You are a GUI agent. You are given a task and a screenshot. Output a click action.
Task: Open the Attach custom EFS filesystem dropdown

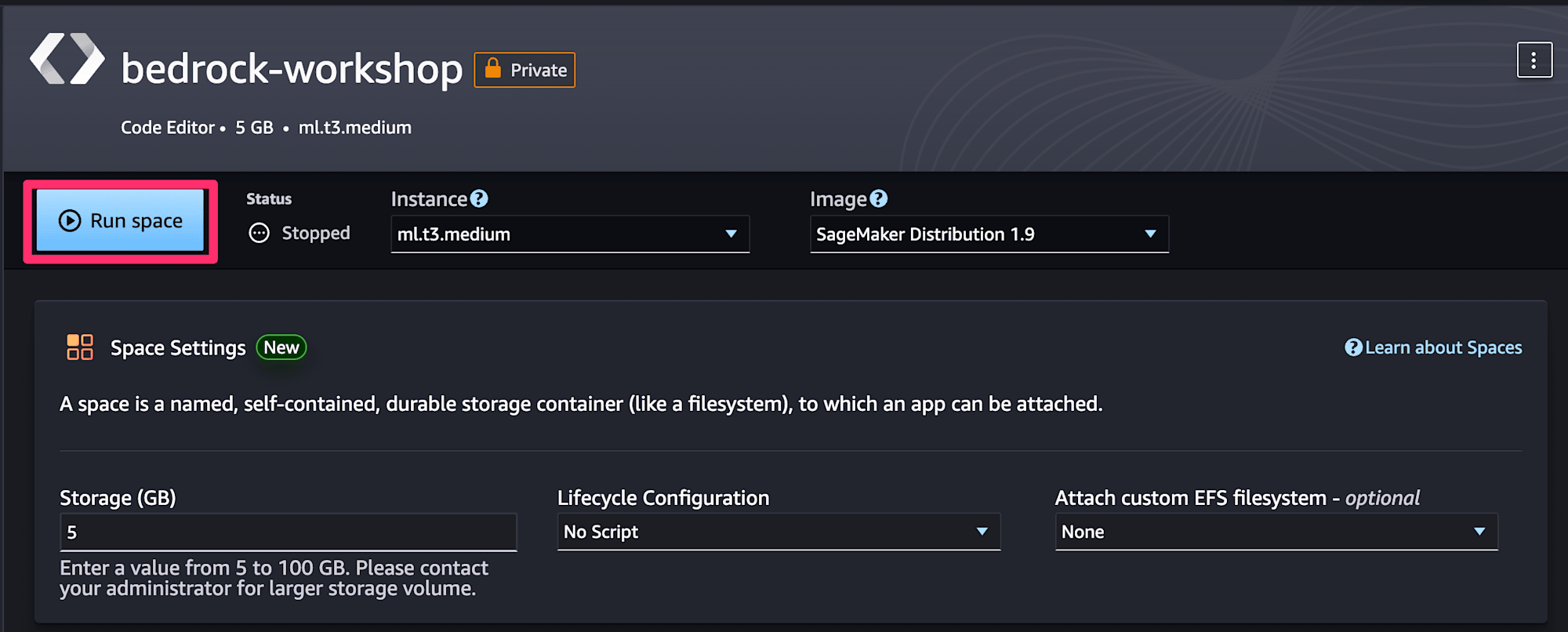1276,532
